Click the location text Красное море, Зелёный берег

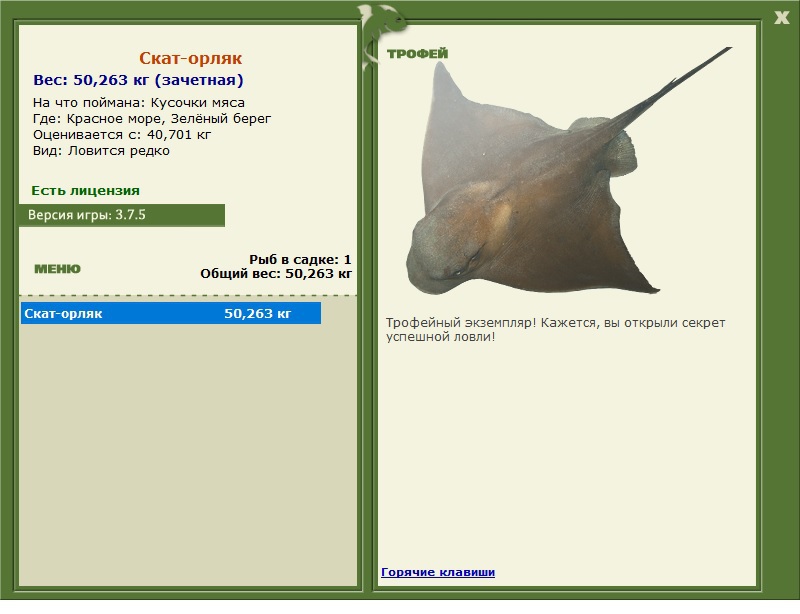coord(169,119)
